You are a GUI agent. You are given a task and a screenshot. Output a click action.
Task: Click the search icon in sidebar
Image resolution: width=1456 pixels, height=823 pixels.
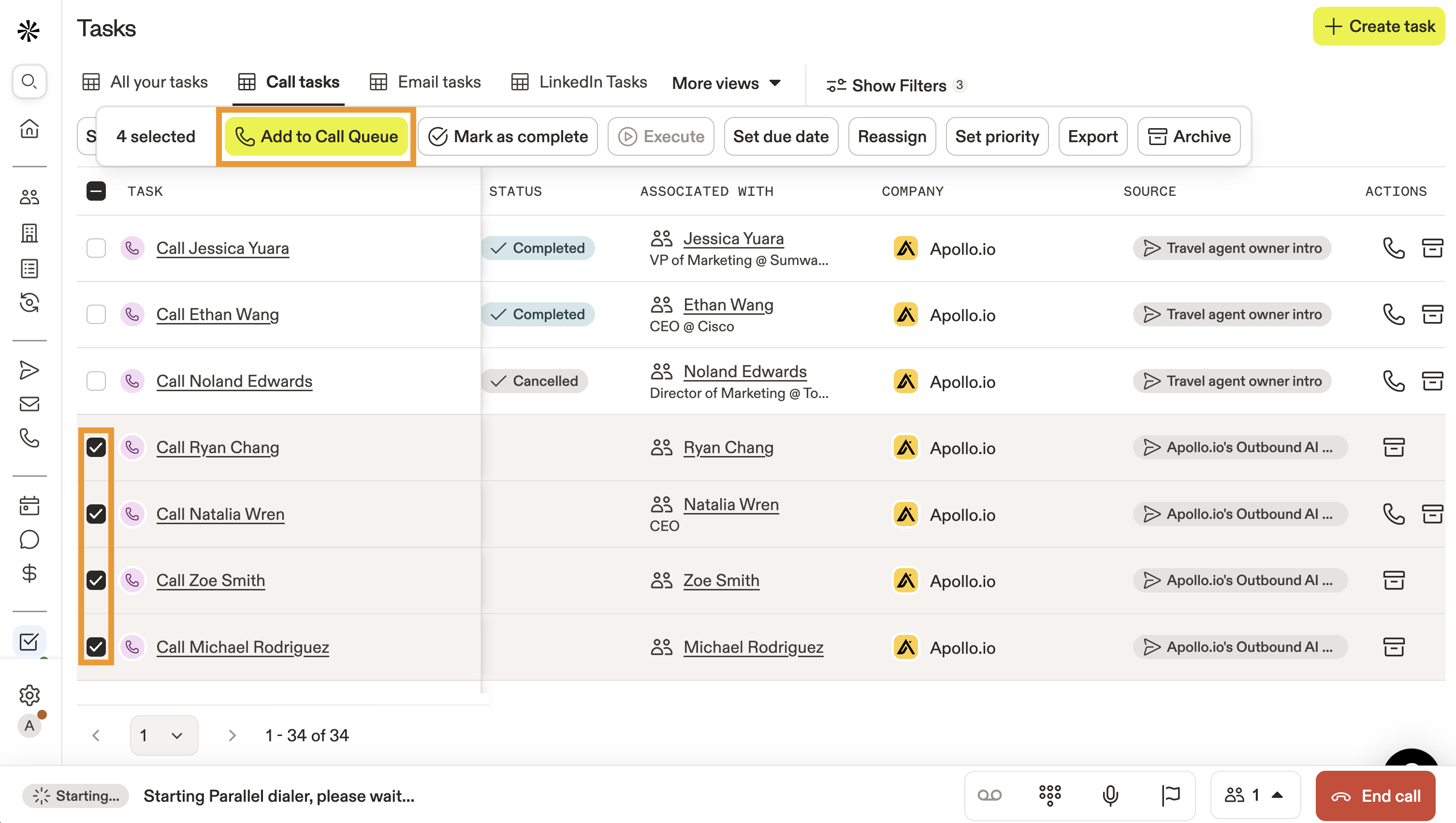29,81
